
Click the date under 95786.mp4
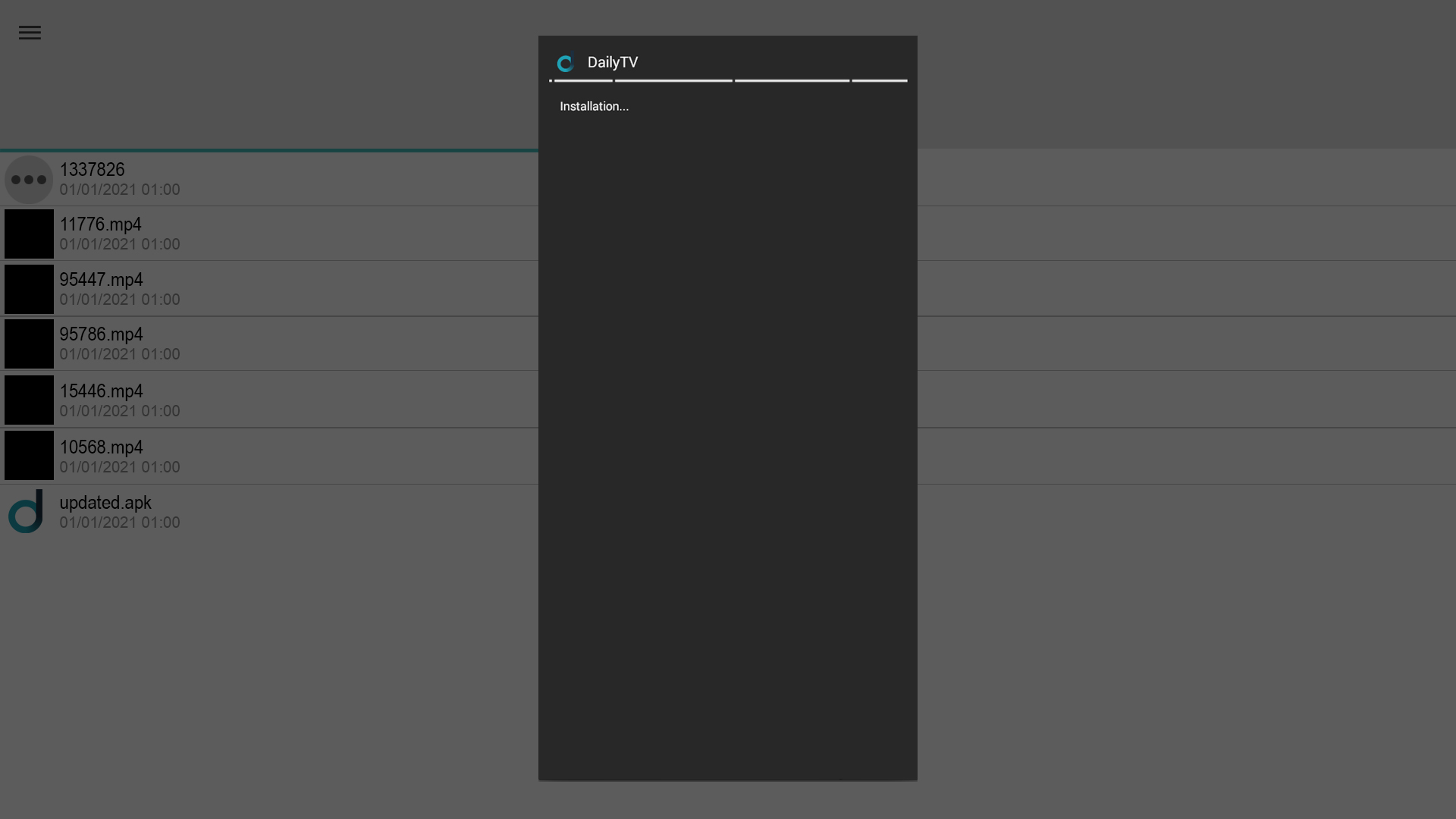pos(120,354)
